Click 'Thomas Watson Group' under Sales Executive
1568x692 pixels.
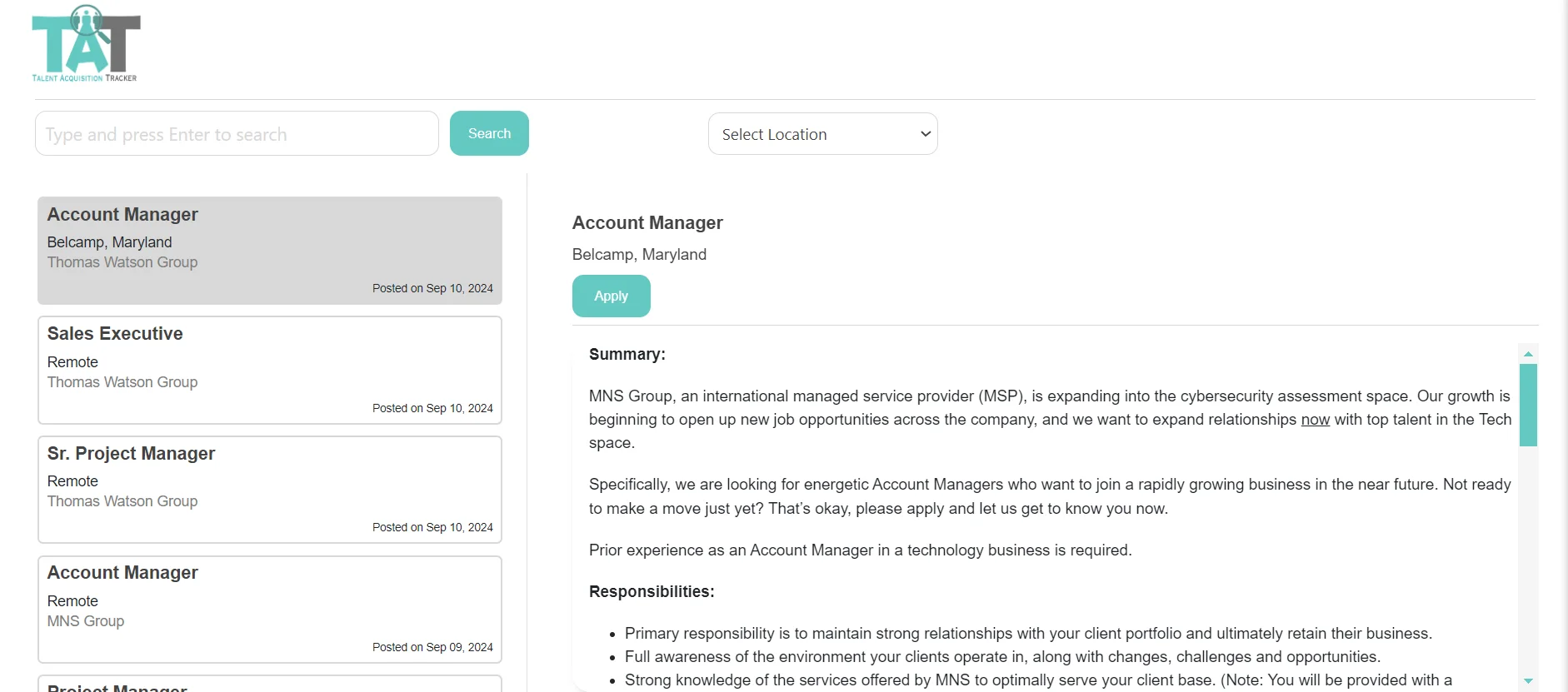pos(122,382)
